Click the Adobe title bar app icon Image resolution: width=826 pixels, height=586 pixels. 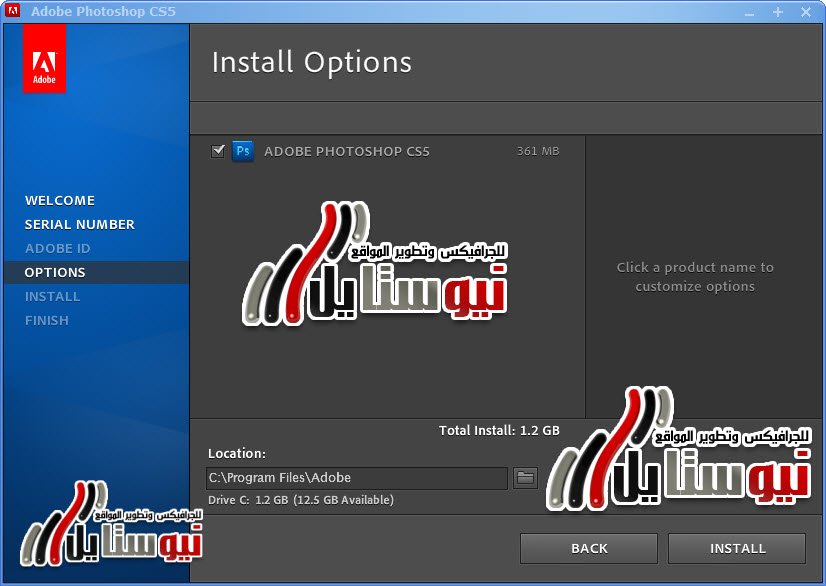point(12,11)
